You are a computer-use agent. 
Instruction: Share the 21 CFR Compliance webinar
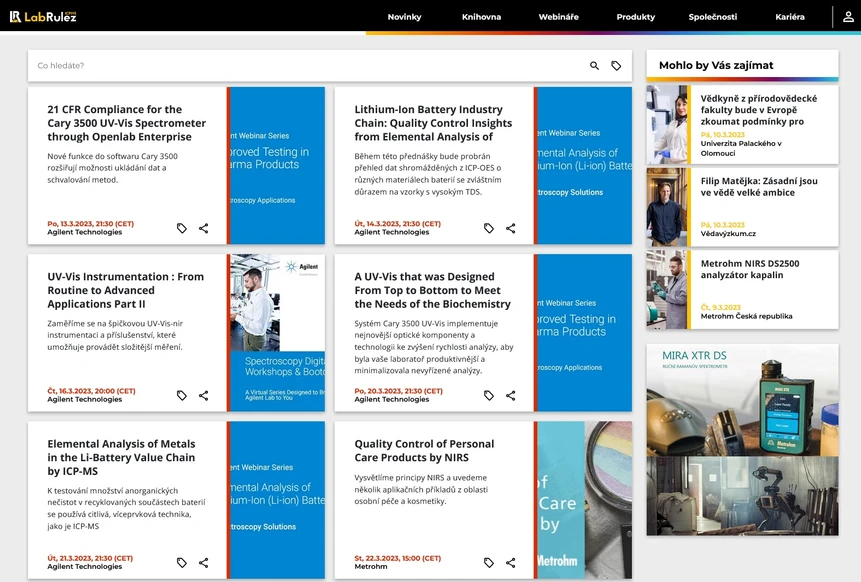click(x=204, y=228)
